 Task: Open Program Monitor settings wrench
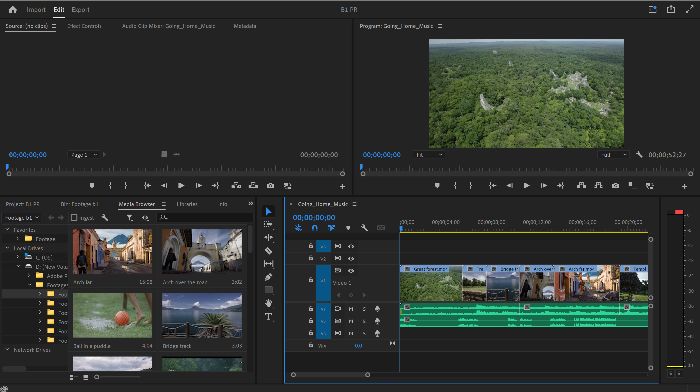tap(639, 154)
